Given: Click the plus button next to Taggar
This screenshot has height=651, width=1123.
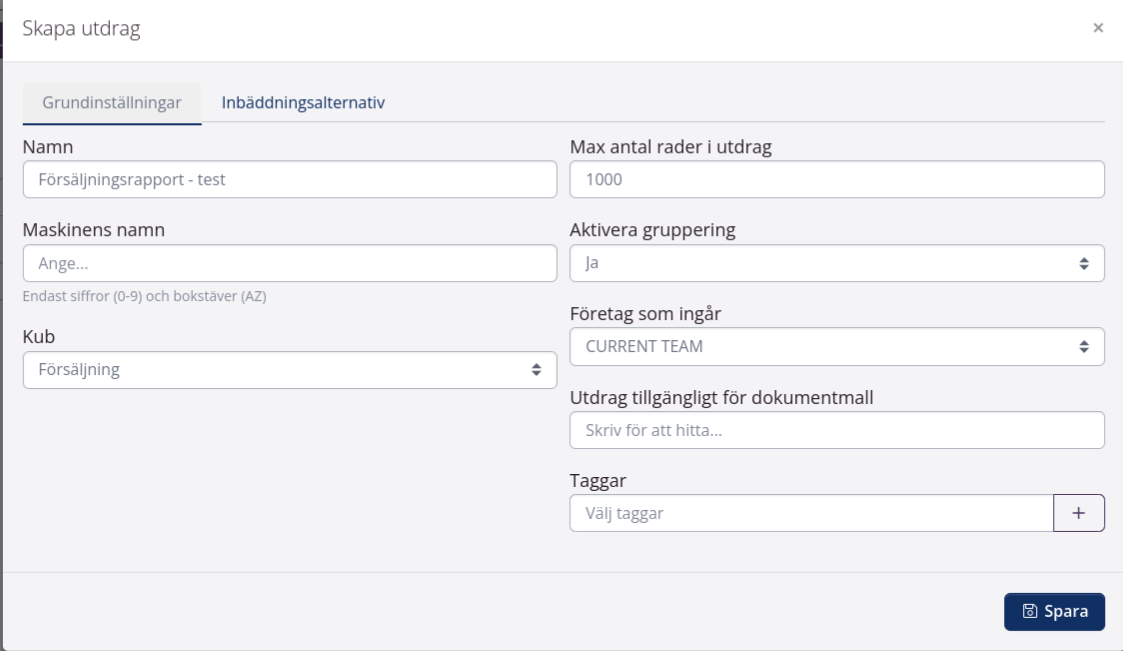Looking at the screenshot, I should (1078, 513).
